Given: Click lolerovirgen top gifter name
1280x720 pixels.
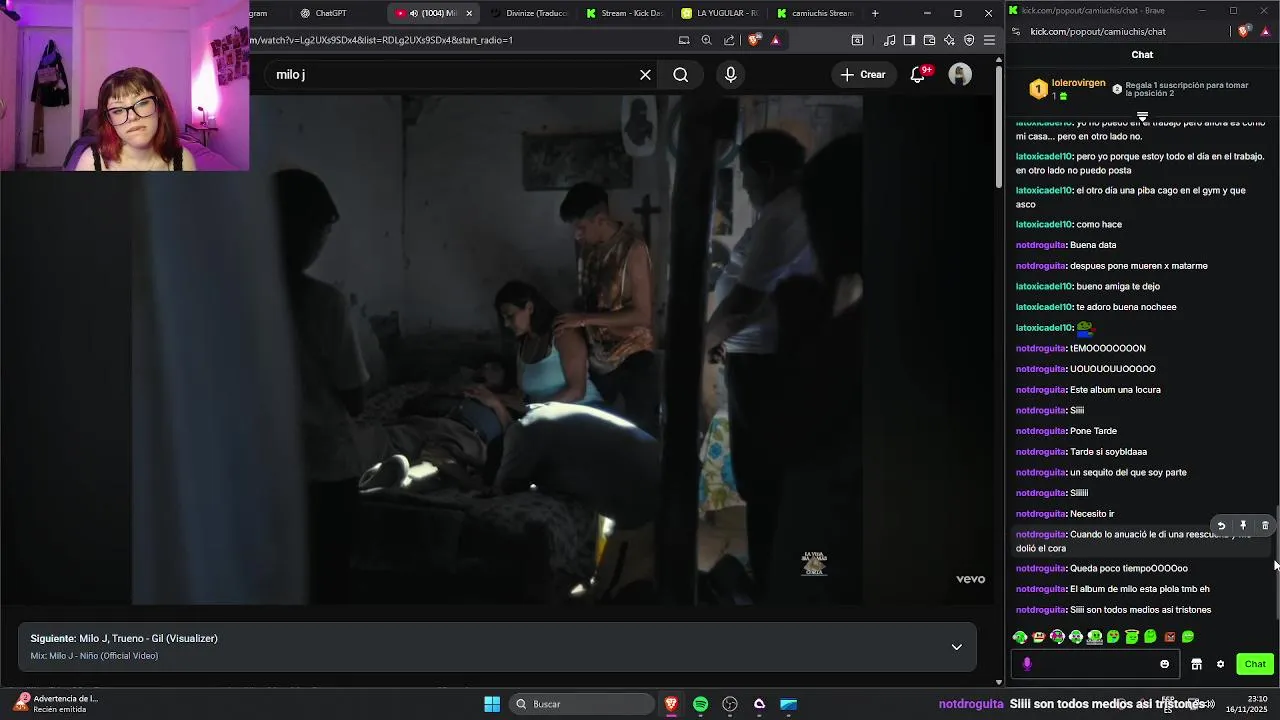Looking at the screenshot, I should (1078, 83).
